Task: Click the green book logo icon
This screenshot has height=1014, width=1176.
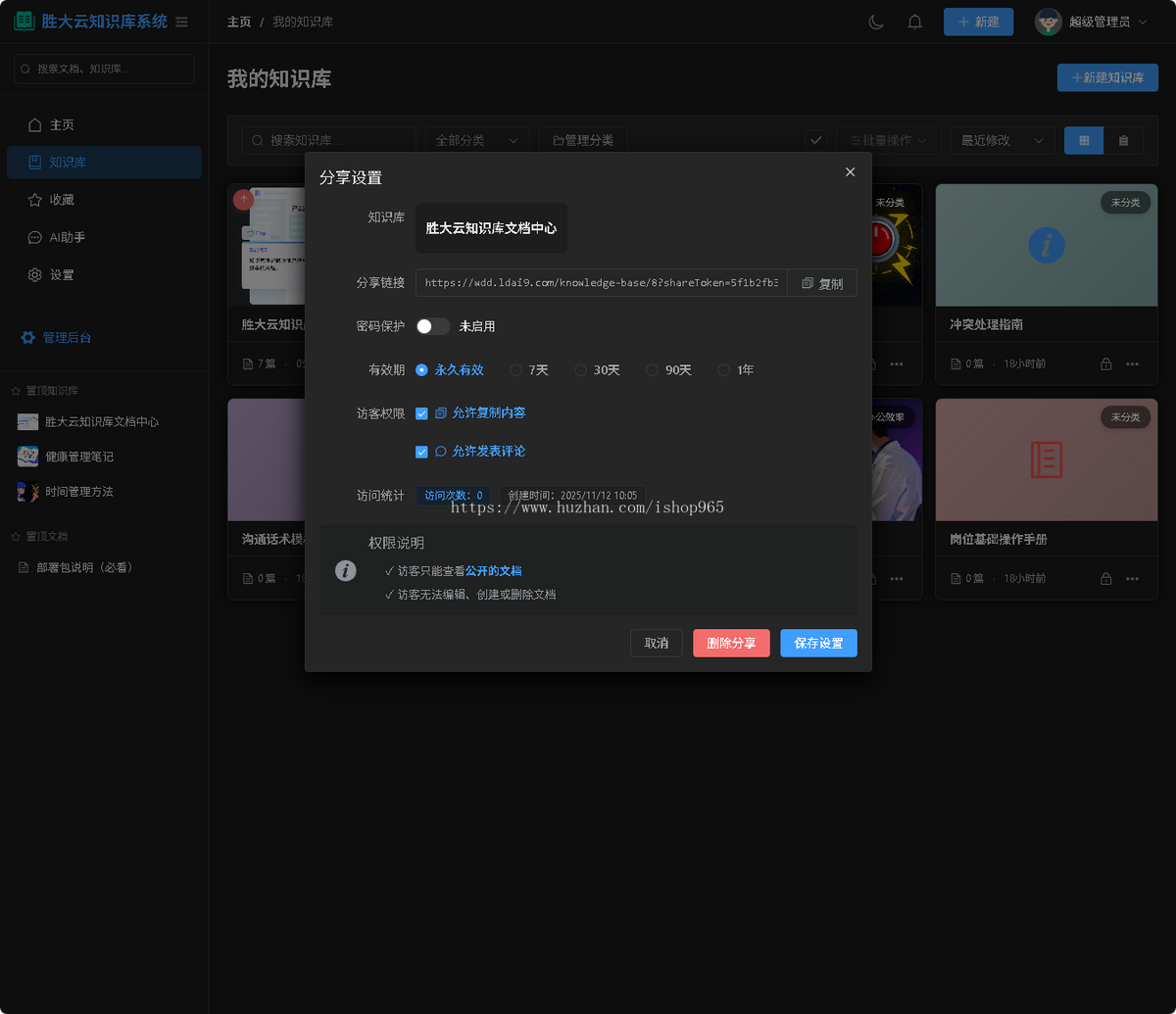Action: click(x=24, y=22)
